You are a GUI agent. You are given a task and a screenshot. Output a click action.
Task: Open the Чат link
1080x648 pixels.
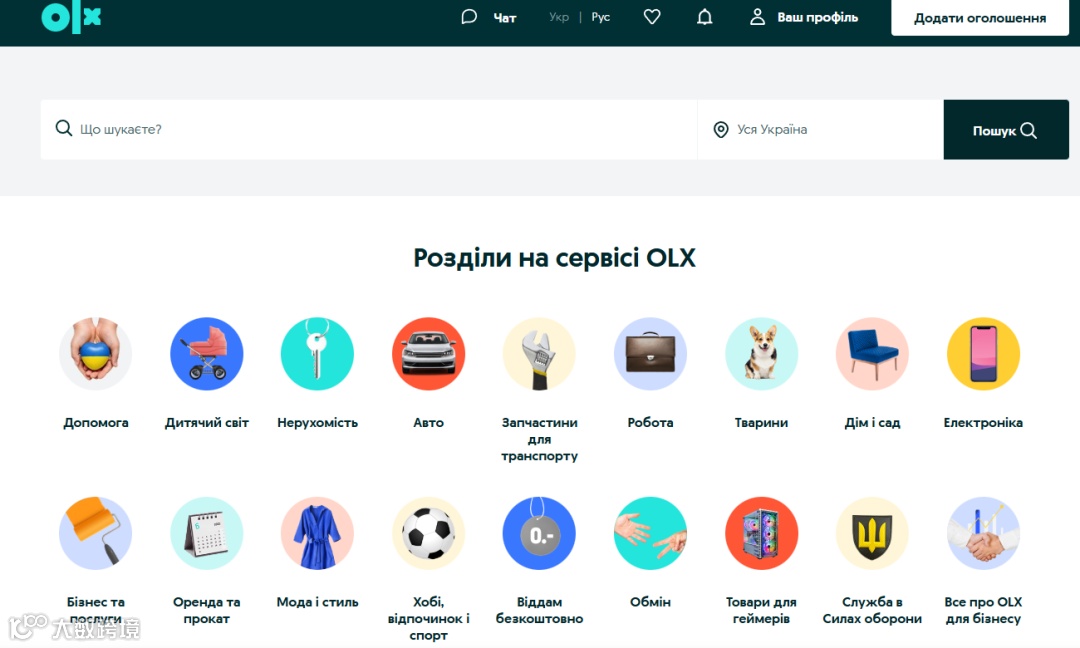pyautogui.click(x=505, y=18)
